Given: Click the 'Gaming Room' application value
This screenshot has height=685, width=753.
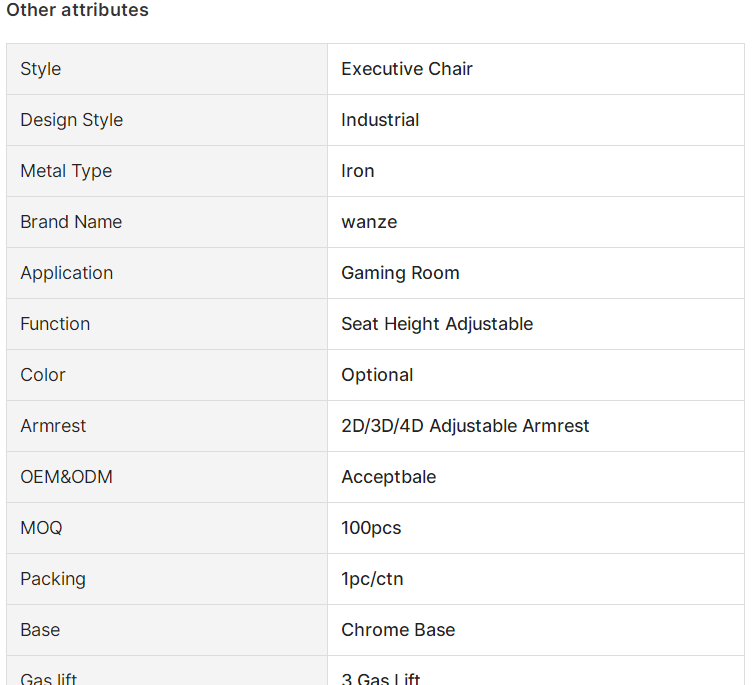Looking at the screenshot, I should tap(400, 273).
